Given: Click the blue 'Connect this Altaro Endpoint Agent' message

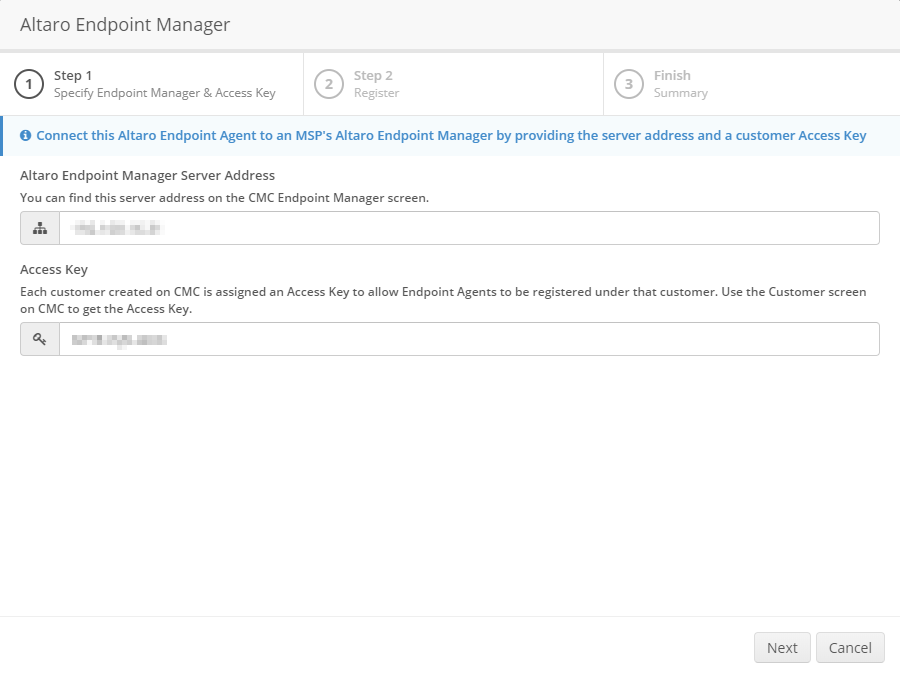Looking at the screenshot, I should click(x=451, y=135).
